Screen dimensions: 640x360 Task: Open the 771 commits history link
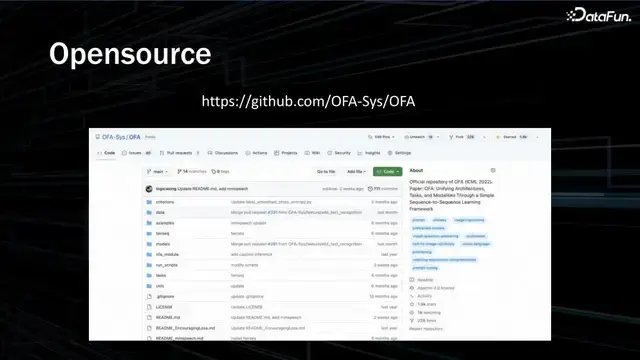382,189
